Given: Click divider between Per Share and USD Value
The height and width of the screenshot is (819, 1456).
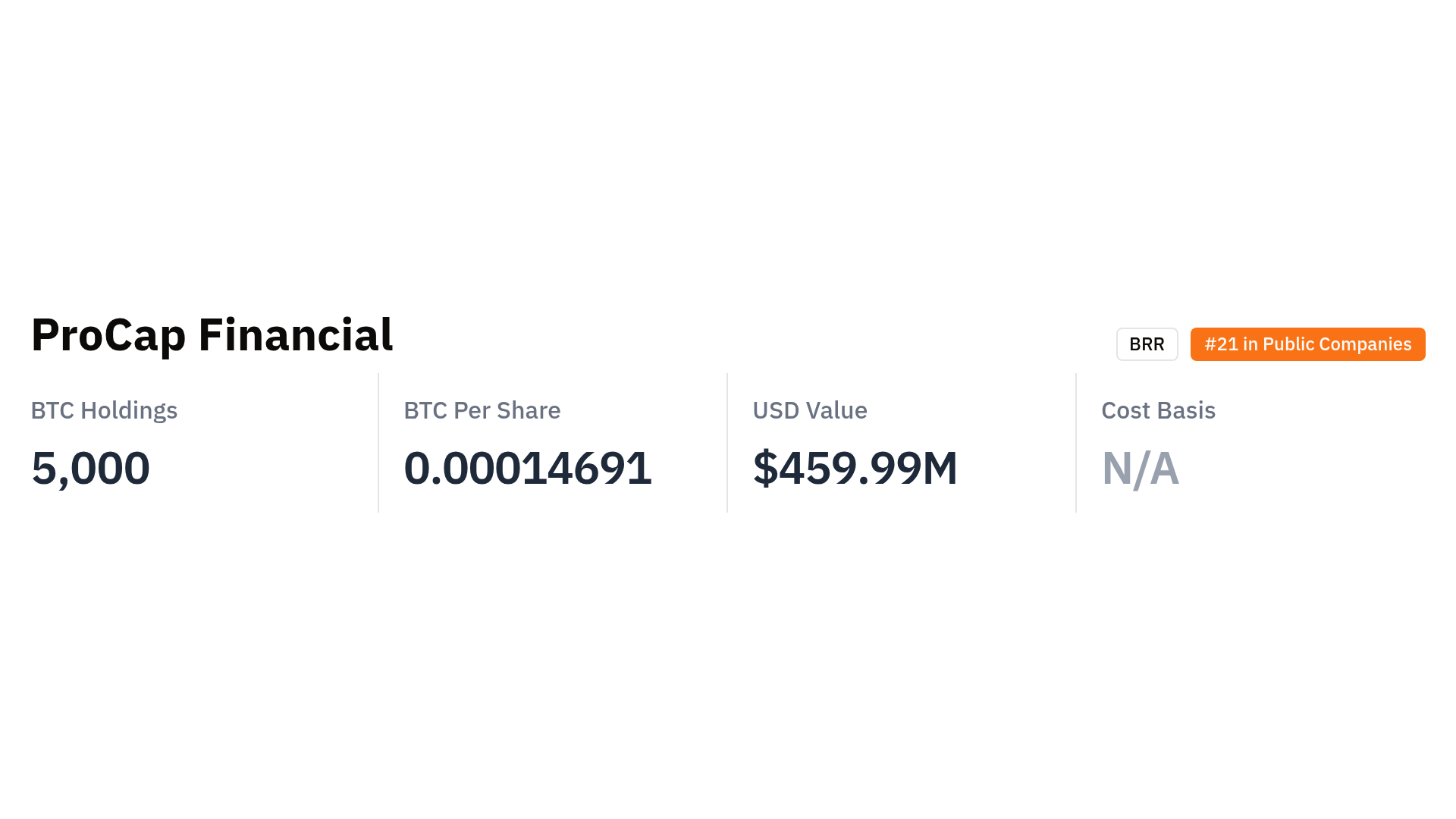Looking at the screenshot, I should tap(727, 443).
